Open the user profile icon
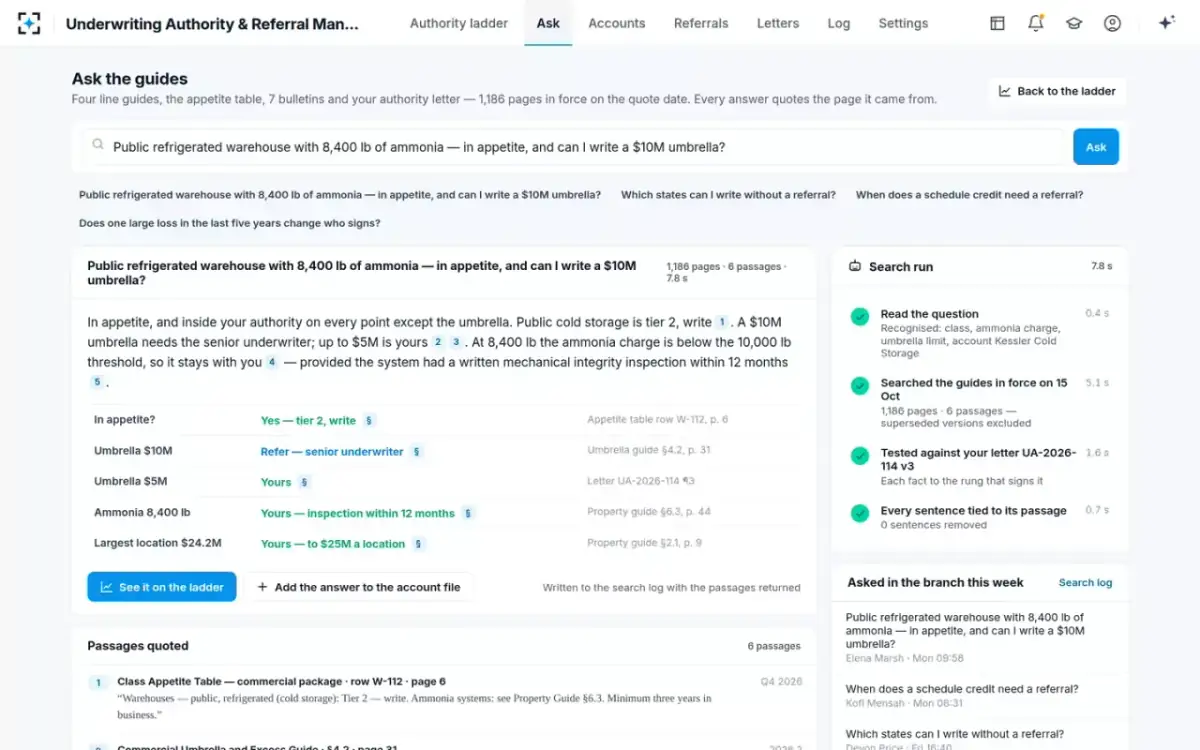This screenshot has height=750, width=1200. 1112,23
